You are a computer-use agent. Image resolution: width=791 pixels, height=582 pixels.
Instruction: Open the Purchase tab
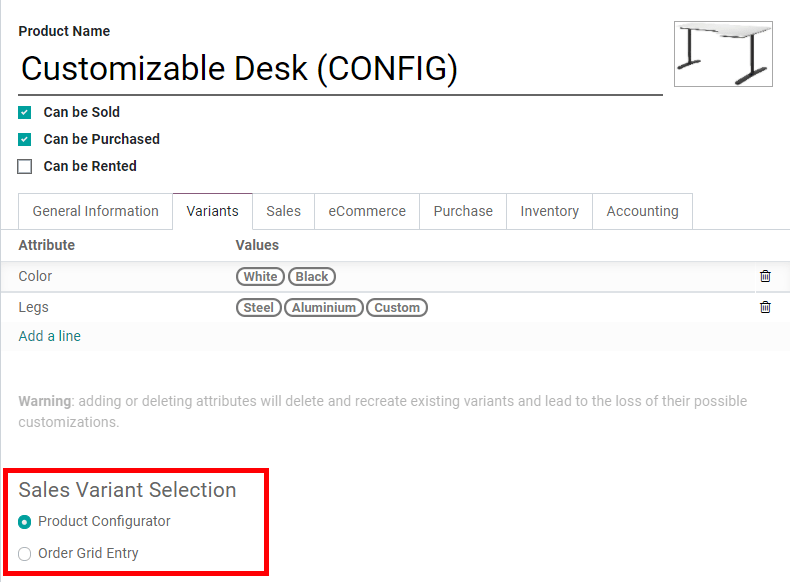[x=463, y=211]
